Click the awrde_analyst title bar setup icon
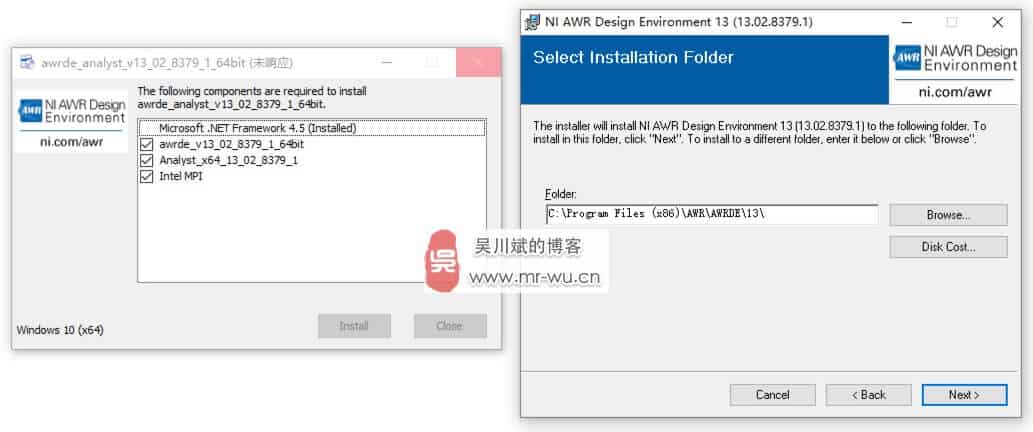Viewport: 1033px width, 432px height. (27, 63)
